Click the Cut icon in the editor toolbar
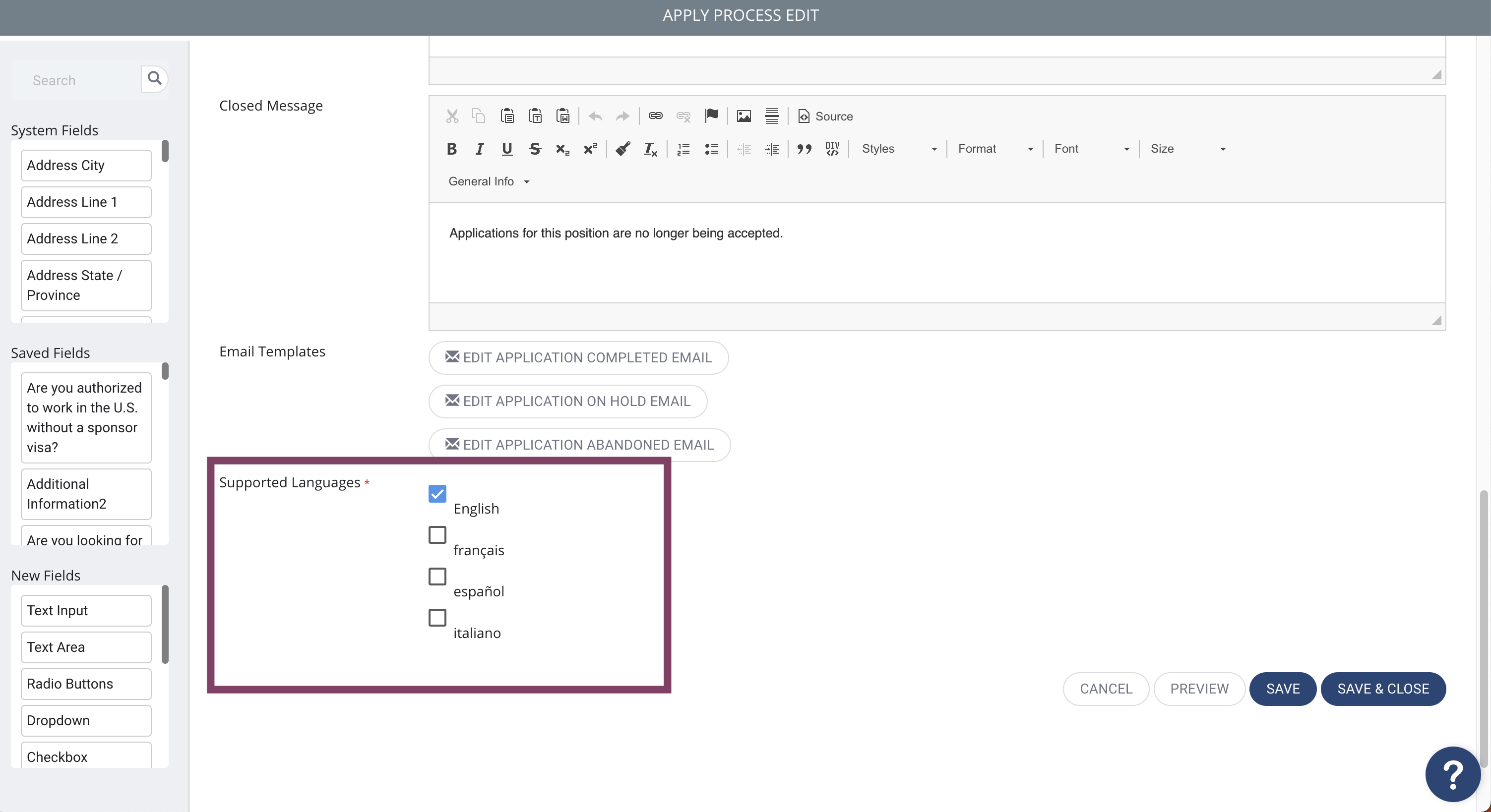 452,116
